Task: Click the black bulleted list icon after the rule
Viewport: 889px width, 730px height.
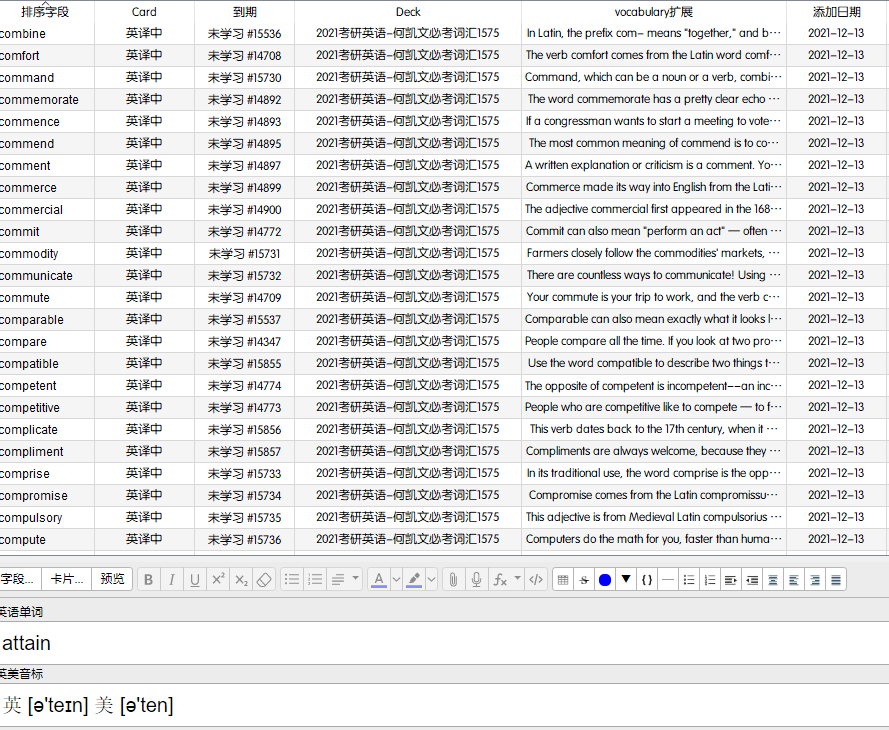Action: coord(689,579)
